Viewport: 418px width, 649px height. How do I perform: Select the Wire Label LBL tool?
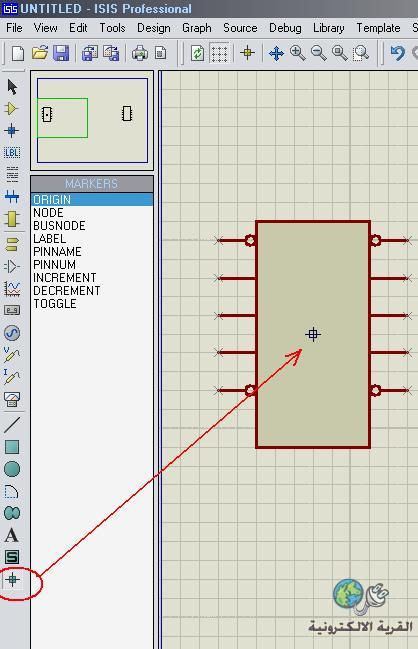point(12,153)
